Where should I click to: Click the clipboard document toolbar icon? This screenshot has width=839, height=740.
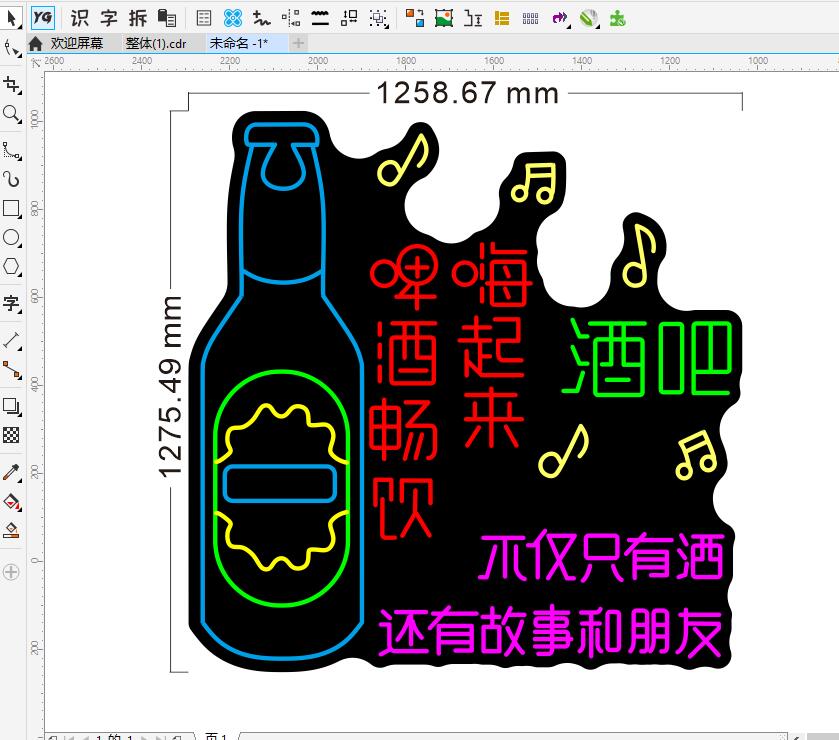coord(167,18)
